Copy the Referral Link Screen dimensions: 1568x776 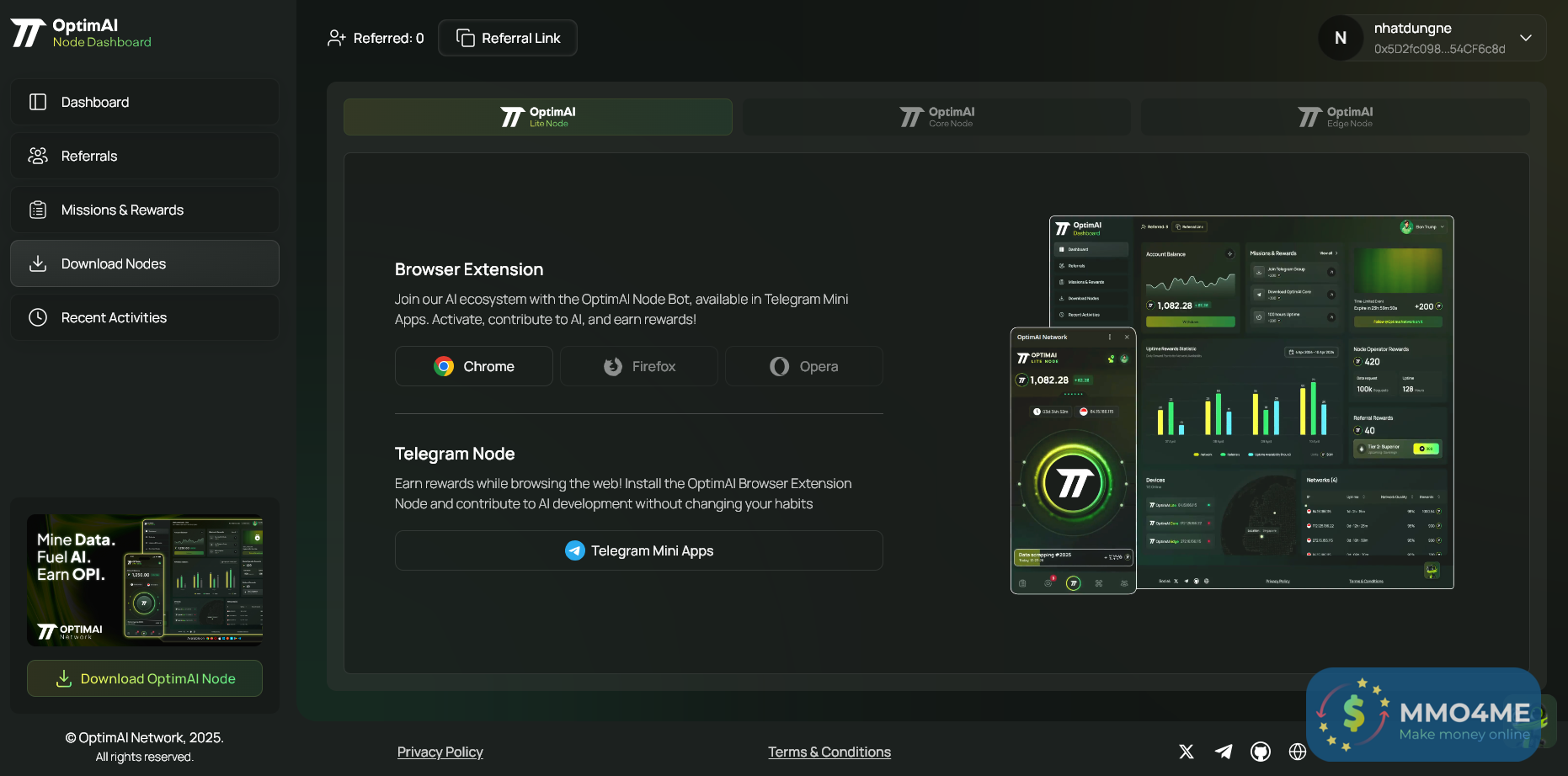click(x=508, y=38)
